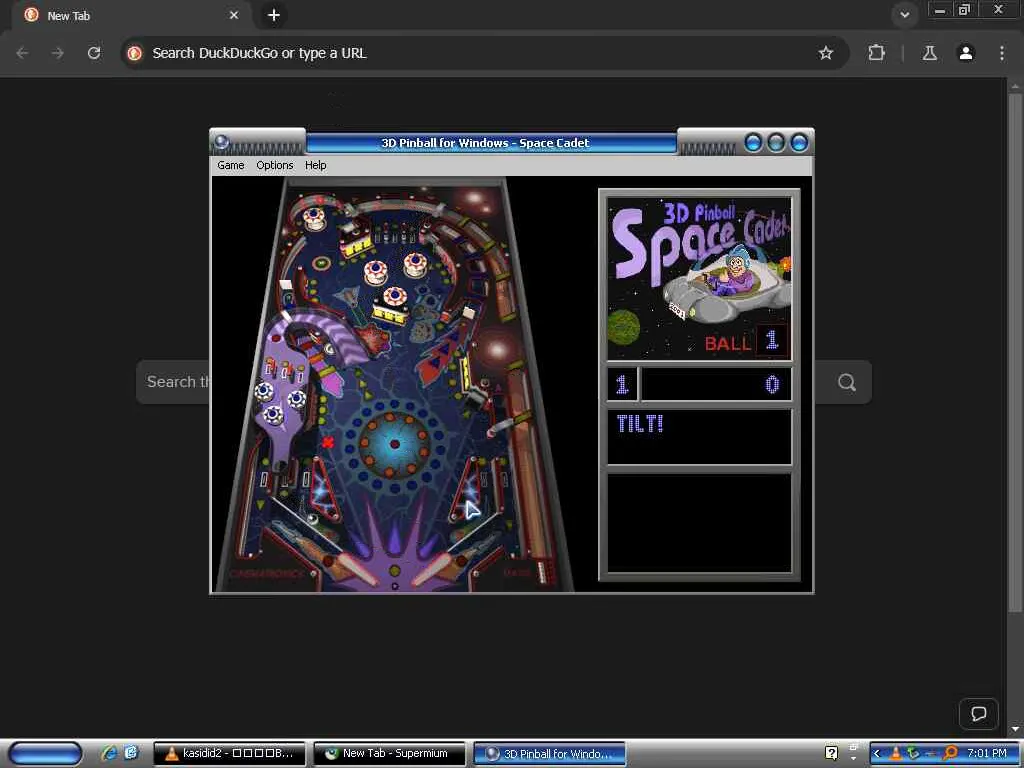Viewport: 1024px width, 768px height.
Task: Open the Labs flask icon
Action: click(x=929, y=53)
